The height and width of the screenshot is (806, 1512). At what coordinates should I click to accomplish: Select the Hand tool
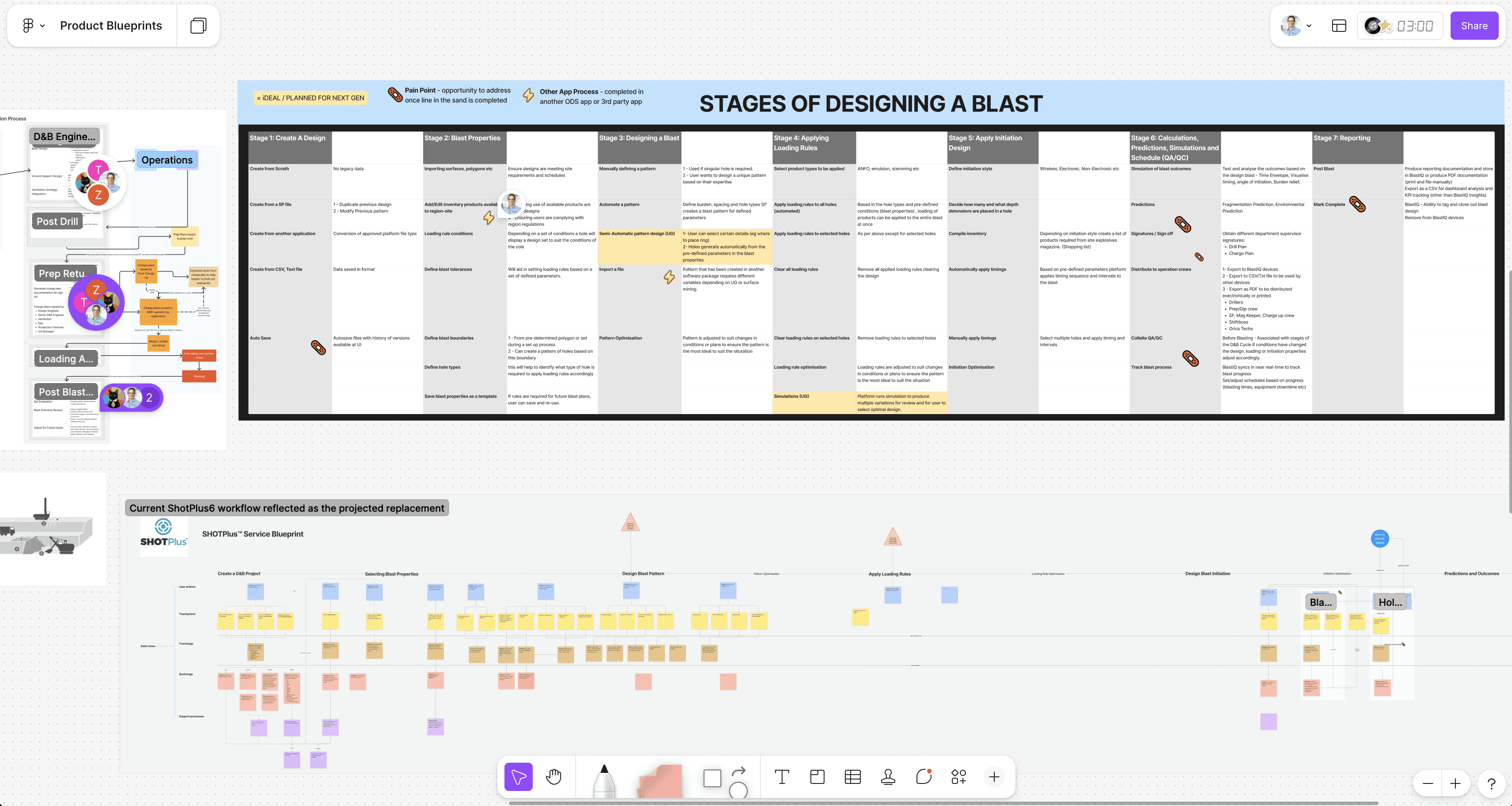(x=554, y=777)
